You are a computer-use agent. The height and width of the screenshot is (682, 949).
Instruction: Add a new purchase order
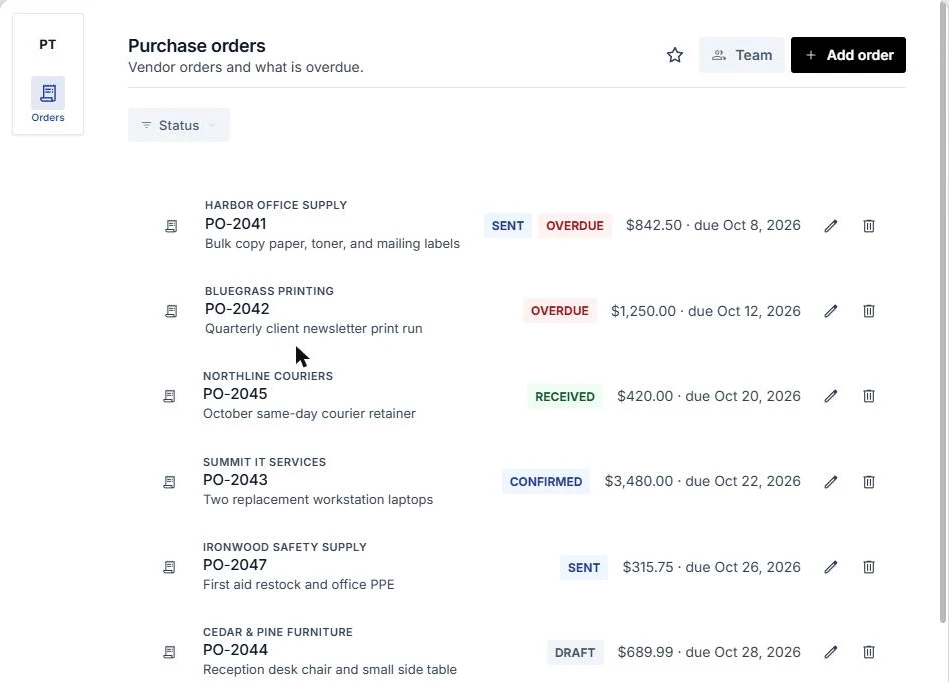pos(848,55)
